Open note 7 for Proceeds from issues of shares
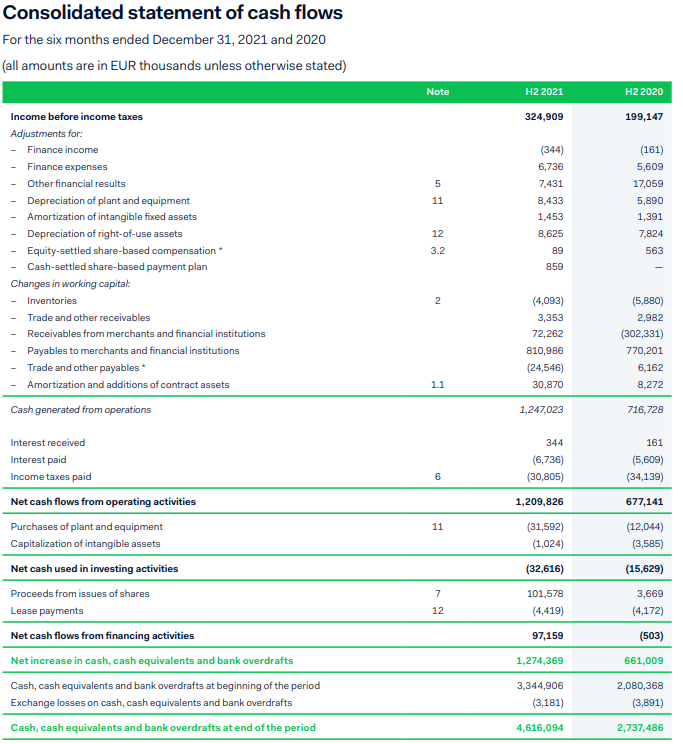The image size is (683, 744). 437,594
